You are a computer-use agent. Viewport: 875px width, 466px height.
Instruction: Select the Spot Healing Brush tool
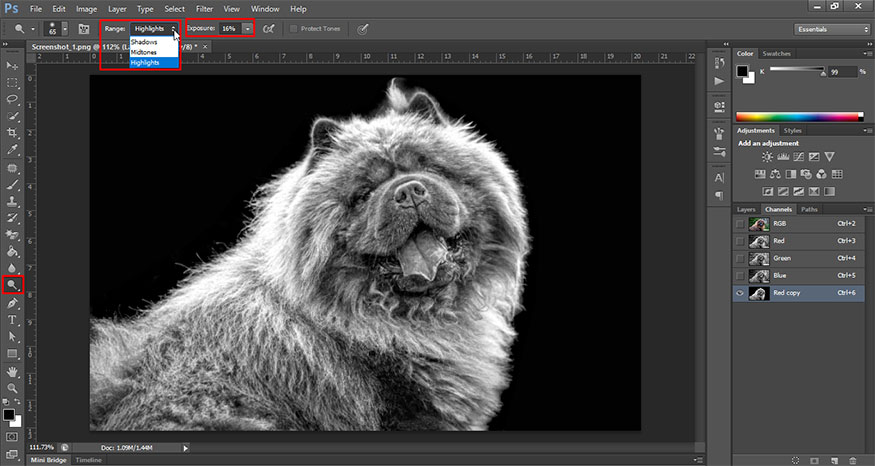tap(12, 168)
